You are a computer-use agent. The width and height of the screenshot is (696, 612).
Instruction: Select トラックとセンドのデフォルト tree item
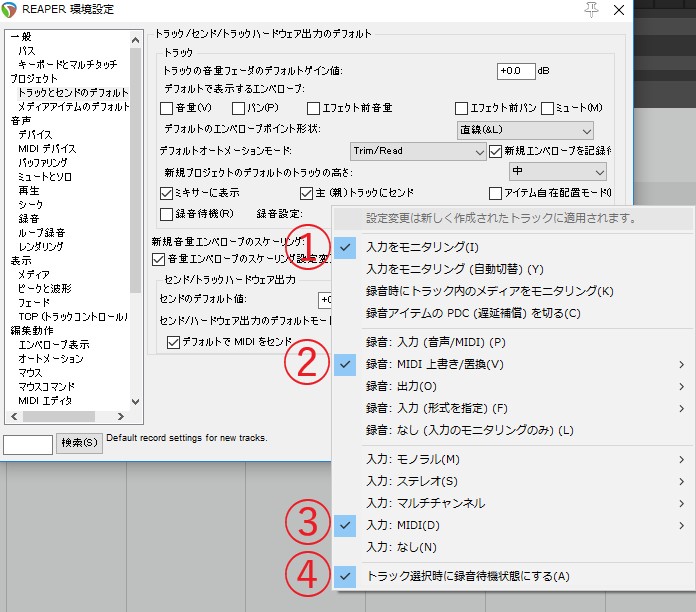[x=73, y=93]
